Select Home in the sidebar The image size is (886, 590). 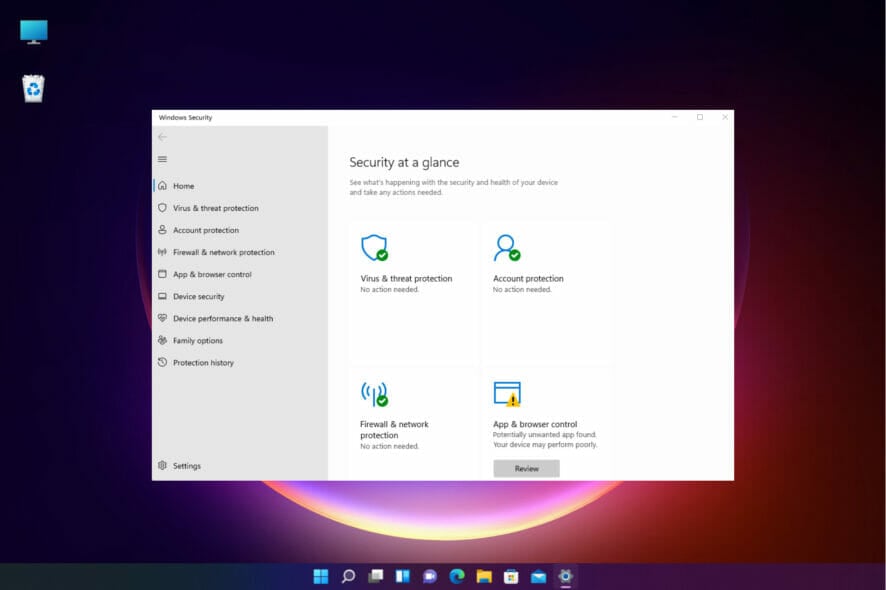(183, 186)
